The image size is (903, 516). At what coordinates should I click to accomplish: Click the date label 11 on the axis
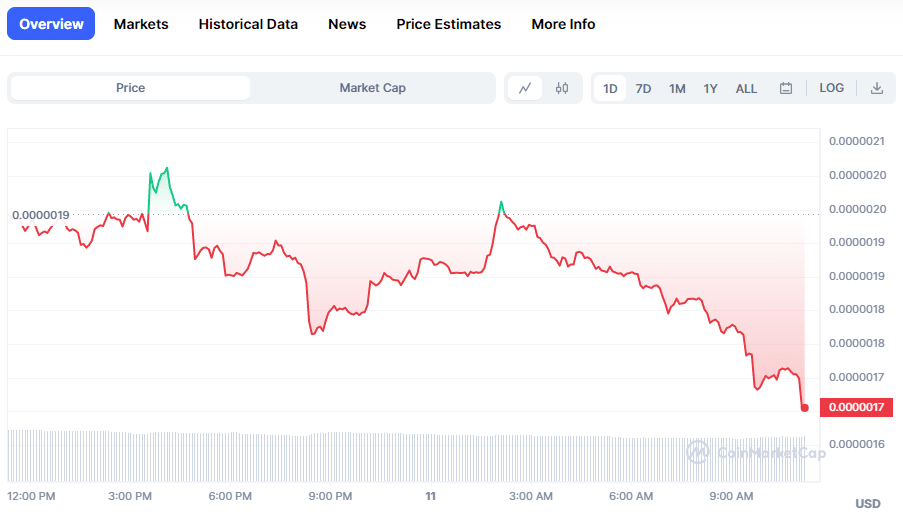(x=430, y=496)
